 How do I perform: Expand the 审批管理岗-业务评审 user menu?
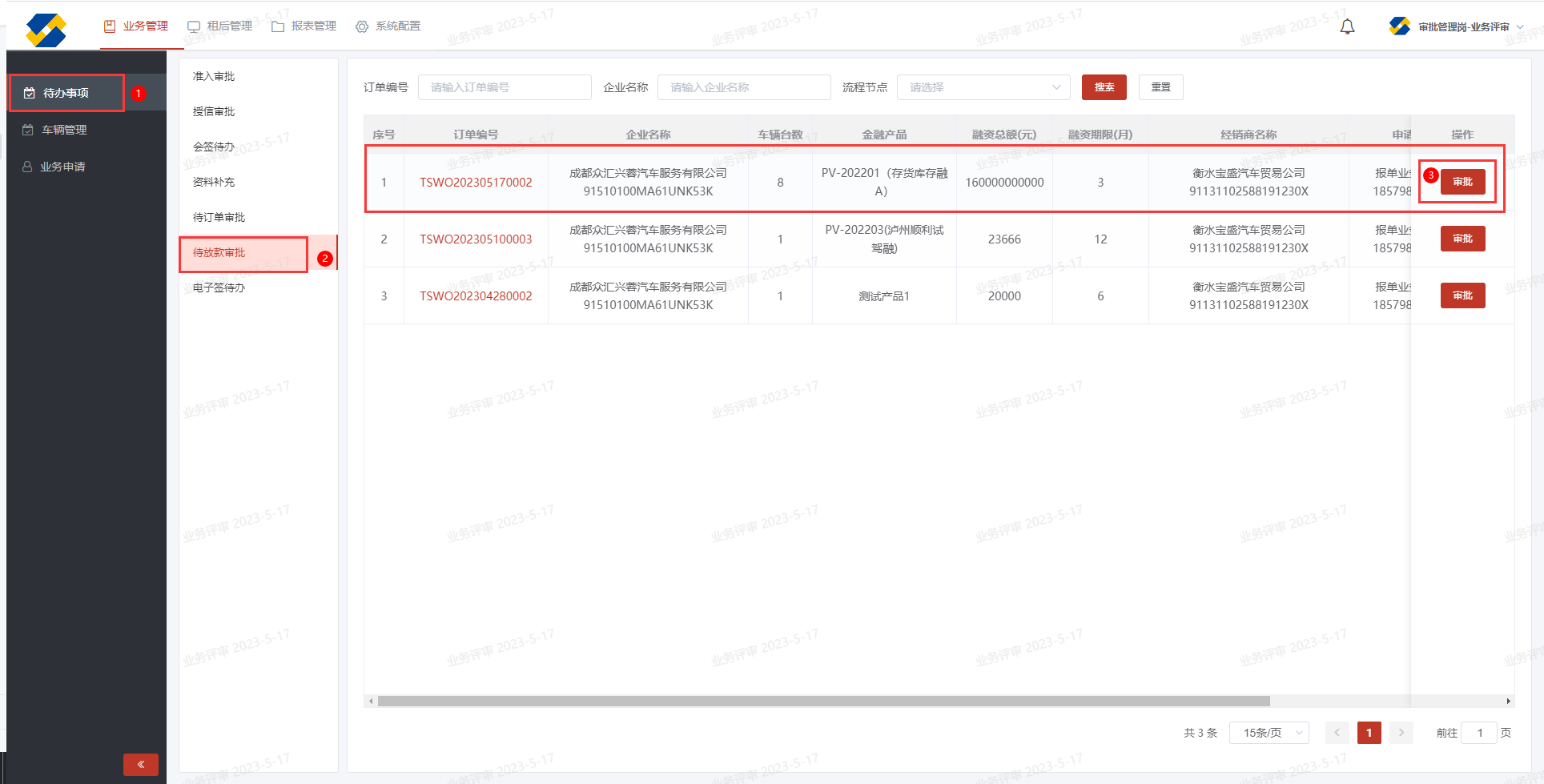tap(1464, 27)
